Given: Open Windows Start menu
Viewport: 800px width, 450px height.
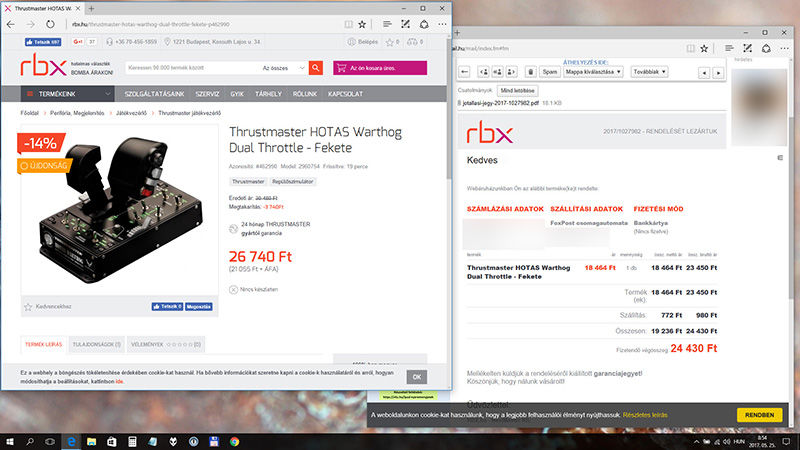Looking at the screenshot, I should [x=10, y=442].
